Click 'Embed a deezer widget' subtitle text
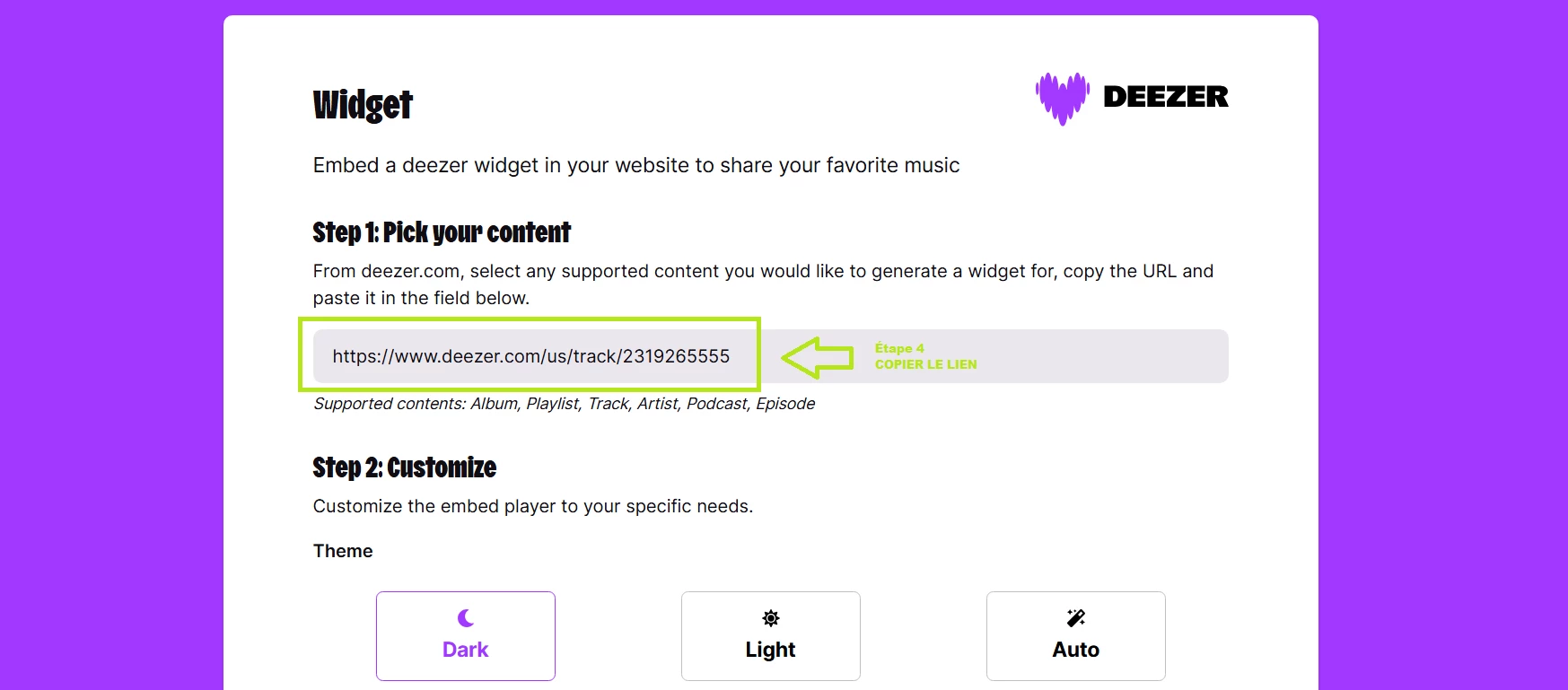This screenshot has width=1568, height=690. point(635,165)
